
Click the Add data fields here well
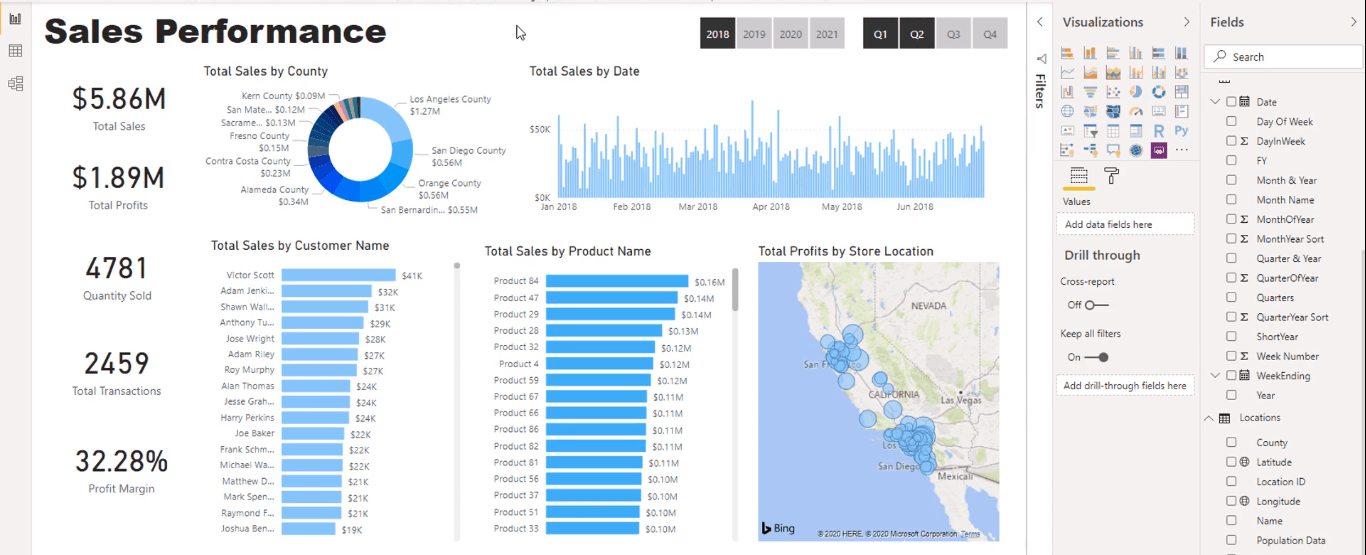1125,224
